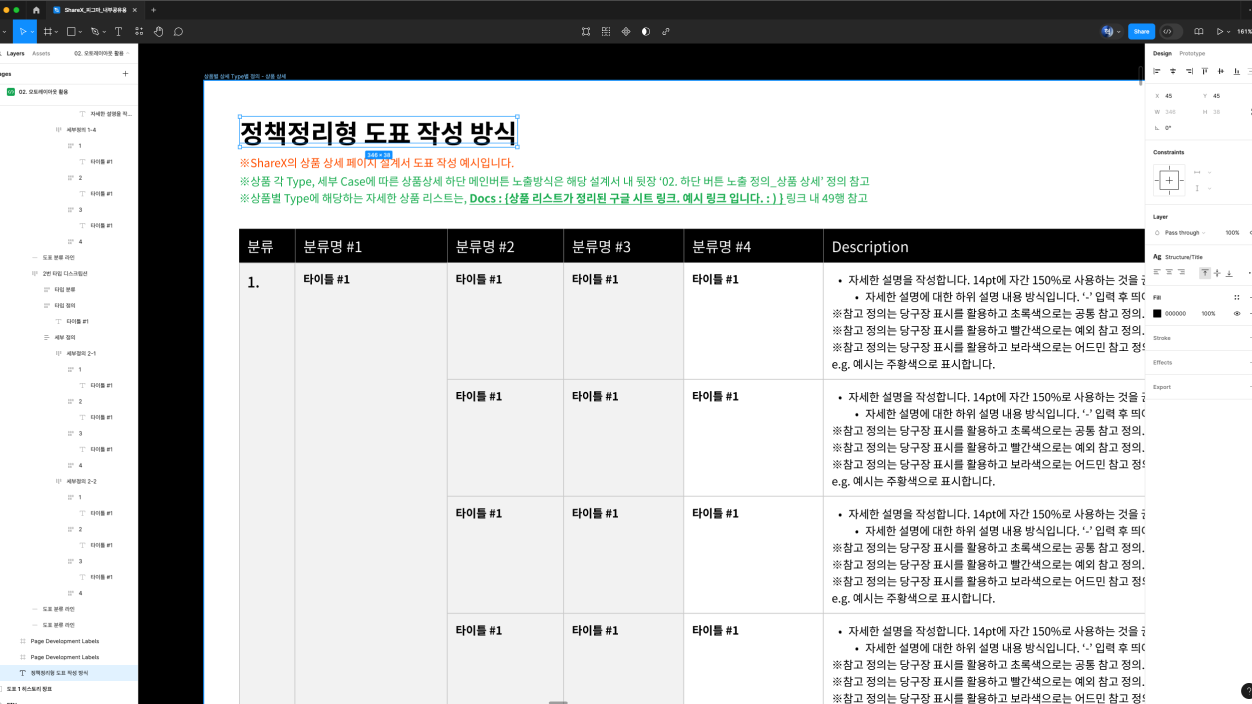Select the Move tool
The width and height of the screenshot is (1252, 704).
pos(22,32)
